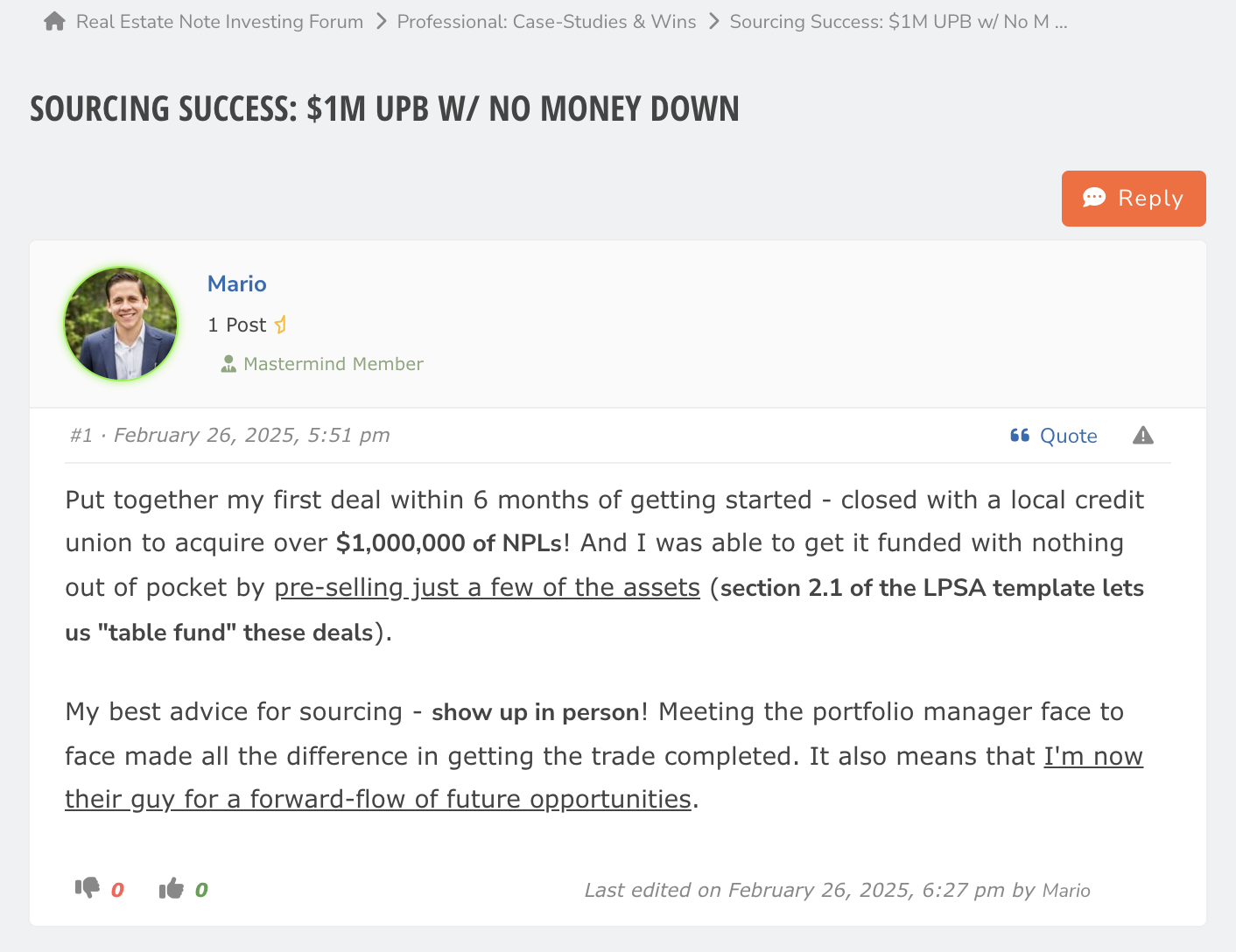The image size is (1236, 952).
Task: Open Mario's profile avatar photo
Action: tap(121, 324)
